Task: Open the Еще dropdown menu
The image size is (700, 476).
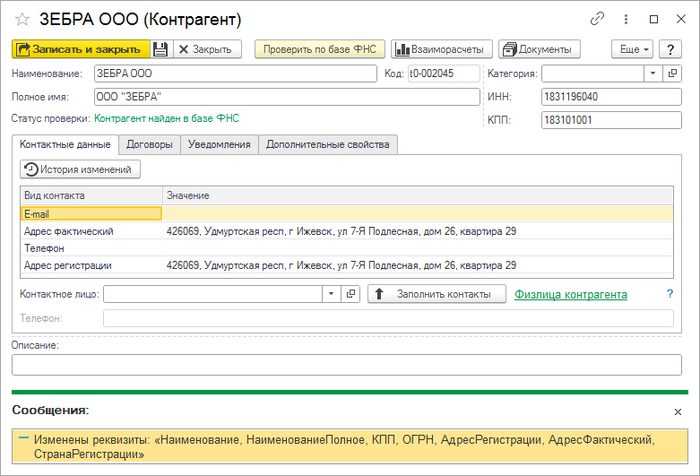Action: (632, 49)
